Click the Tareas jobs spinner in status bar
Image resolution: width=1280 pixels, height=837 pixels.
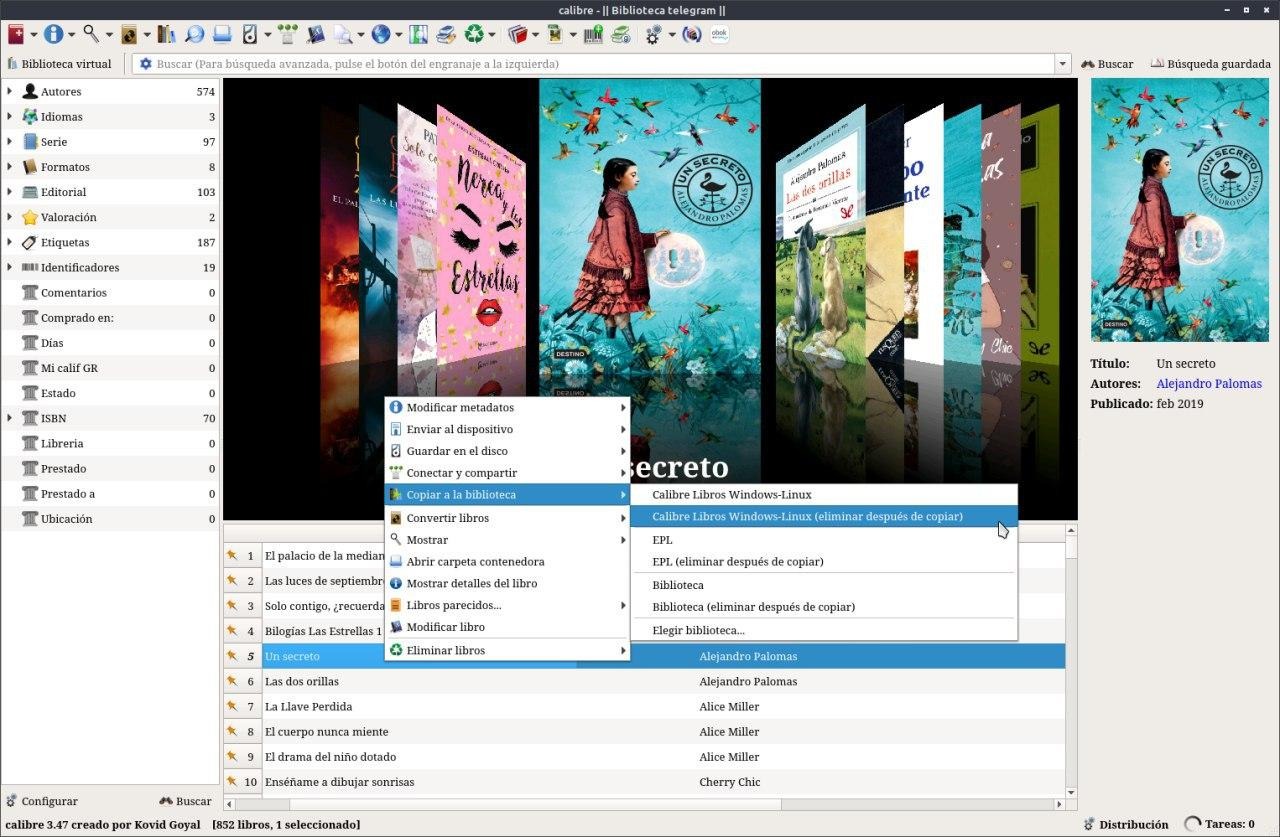[x=1192, y=824]
